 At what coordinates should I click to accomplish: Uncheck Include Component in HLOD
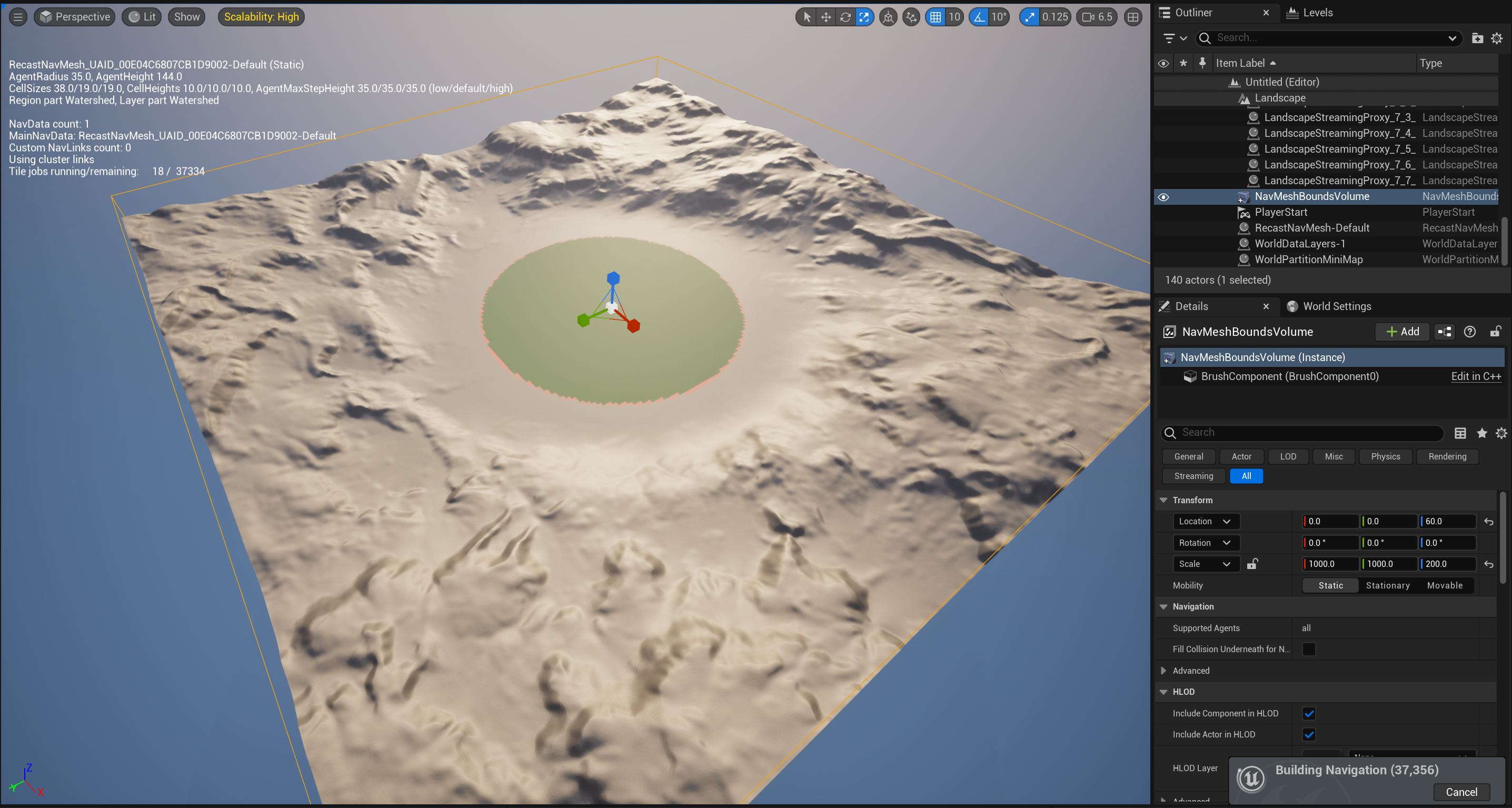click(1308, 714)
